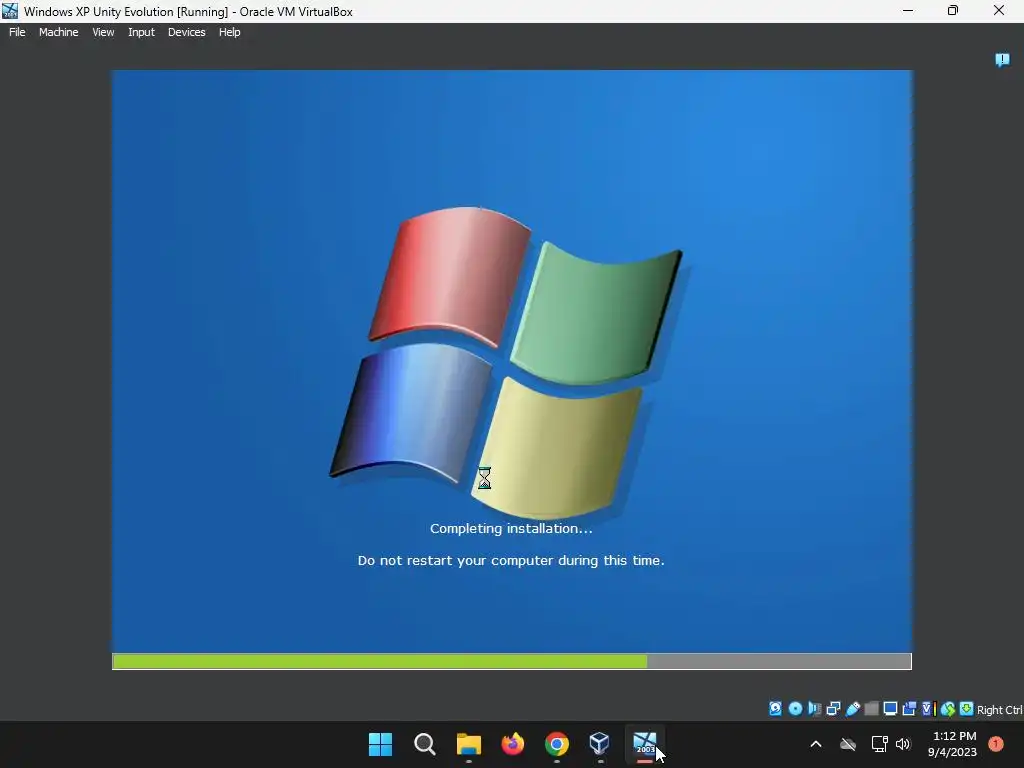Click the Windows flag logo in VM
This screenshot has width=1024, height=768.
(x=506, y=361)
